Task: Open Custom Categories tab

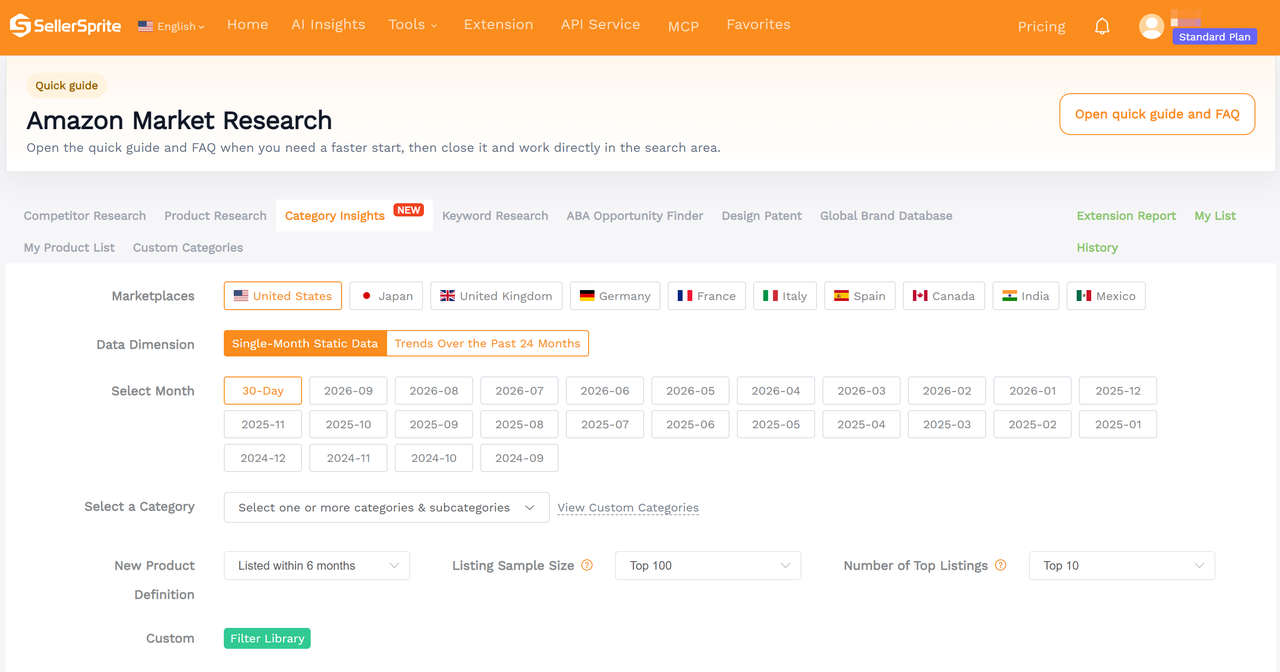Action: [x=188, y=248]
